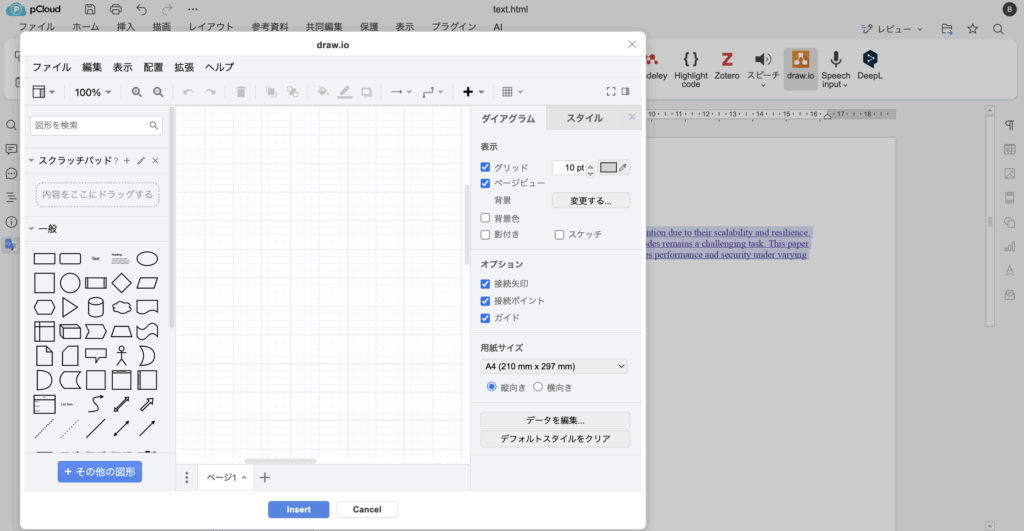Click the Zotero plugin icon

point(727,62)
